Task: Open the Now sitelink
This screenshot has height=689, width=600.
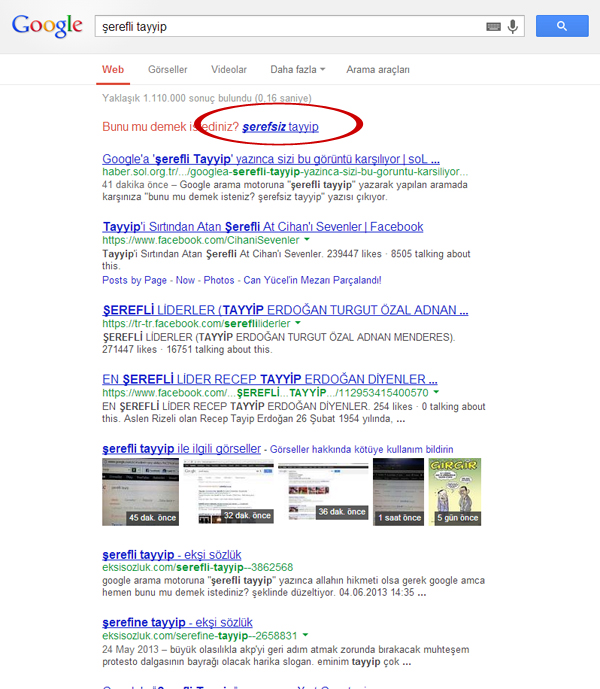Action: (185, 280)
